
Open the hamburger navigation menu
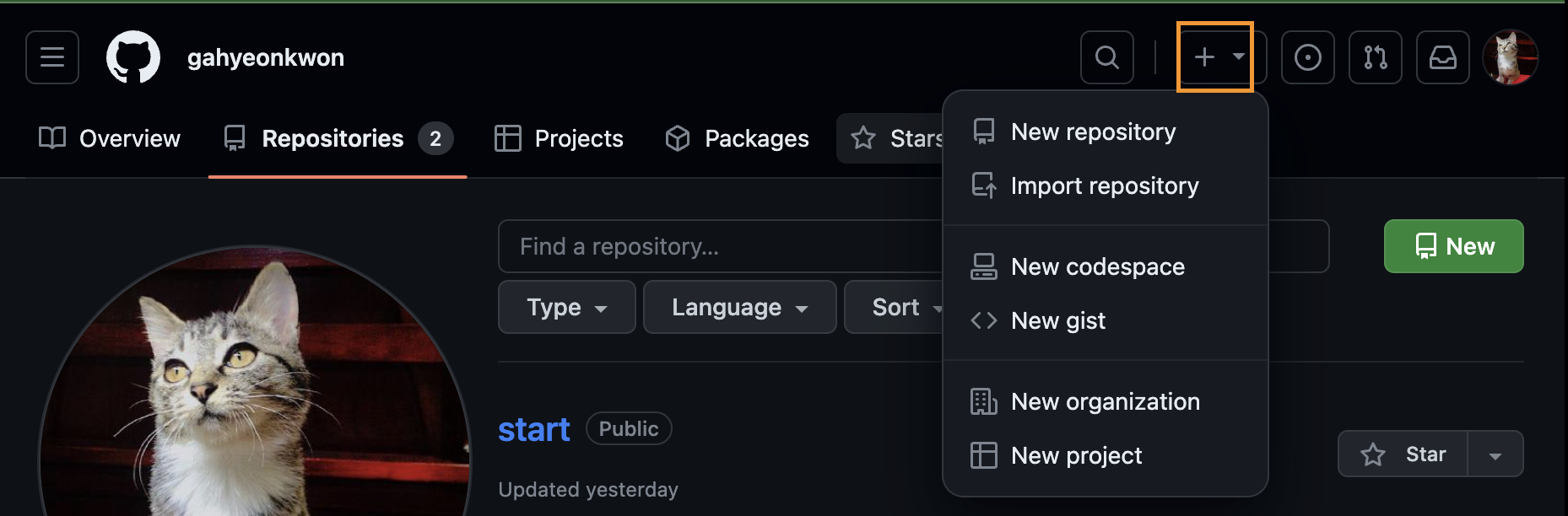pyautogui.click(x=52, y=57)
